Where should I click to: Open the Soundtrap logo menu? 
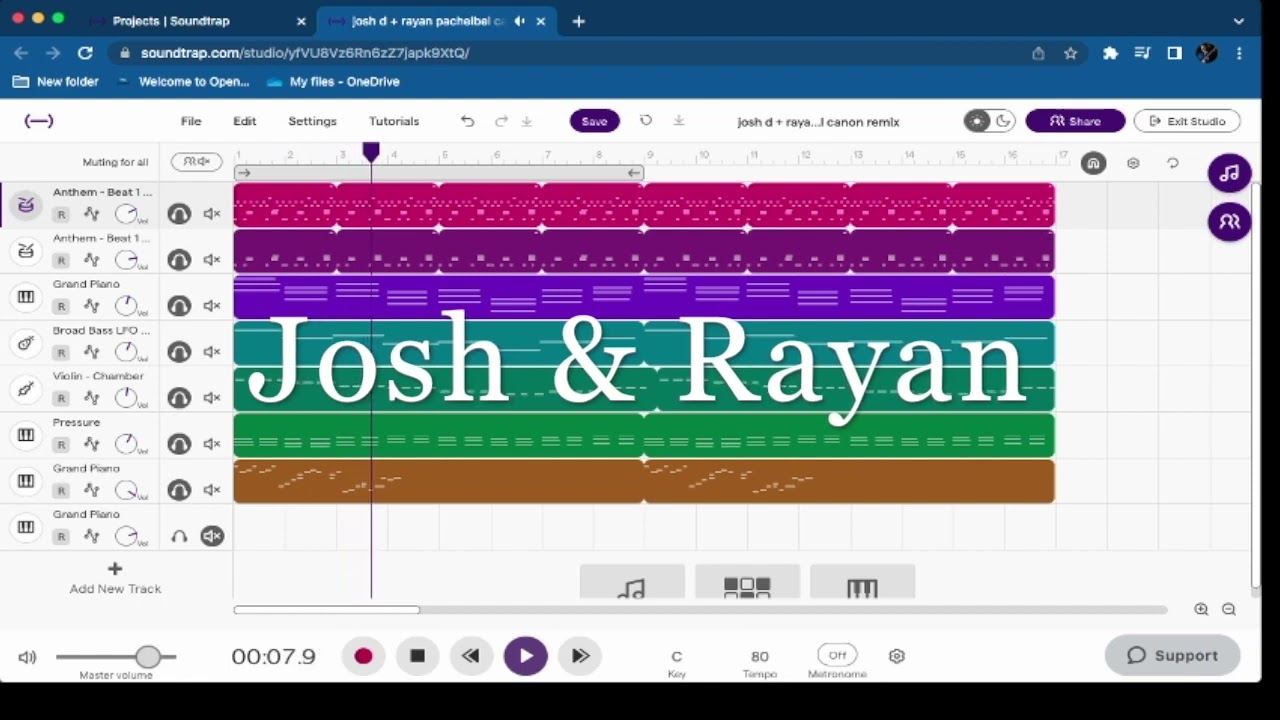coord(39,121)
